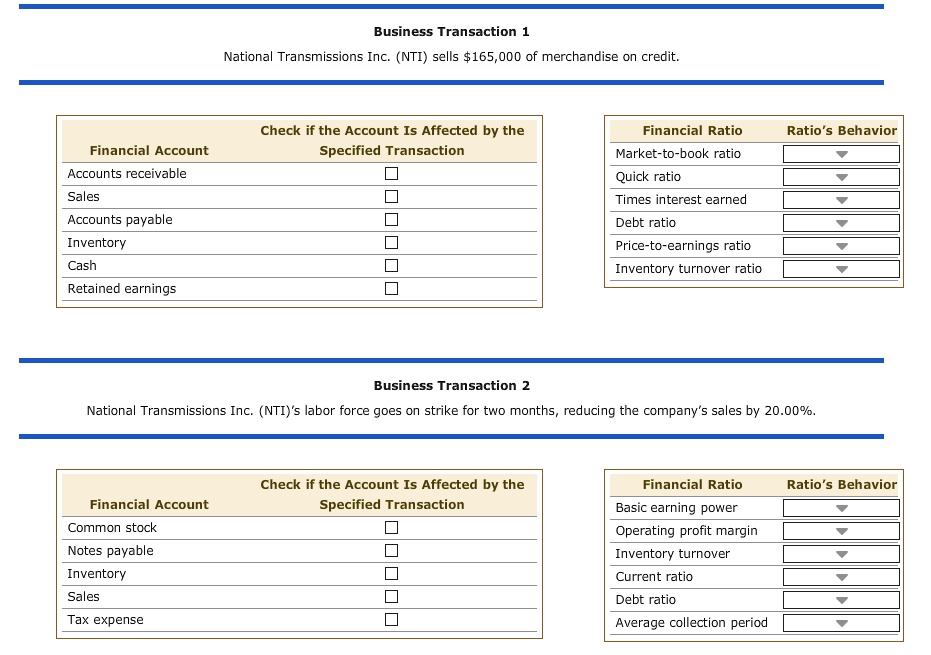Expand the Average collection period dropdown
931x655 pixels.
pos(841,623)
